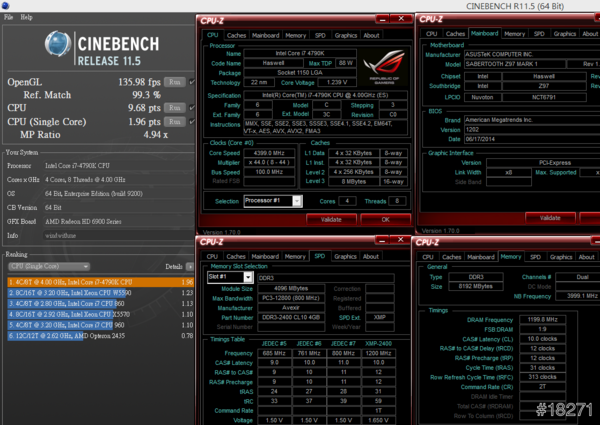Run the CPU benchmark
600x425 pixels.
175,108
